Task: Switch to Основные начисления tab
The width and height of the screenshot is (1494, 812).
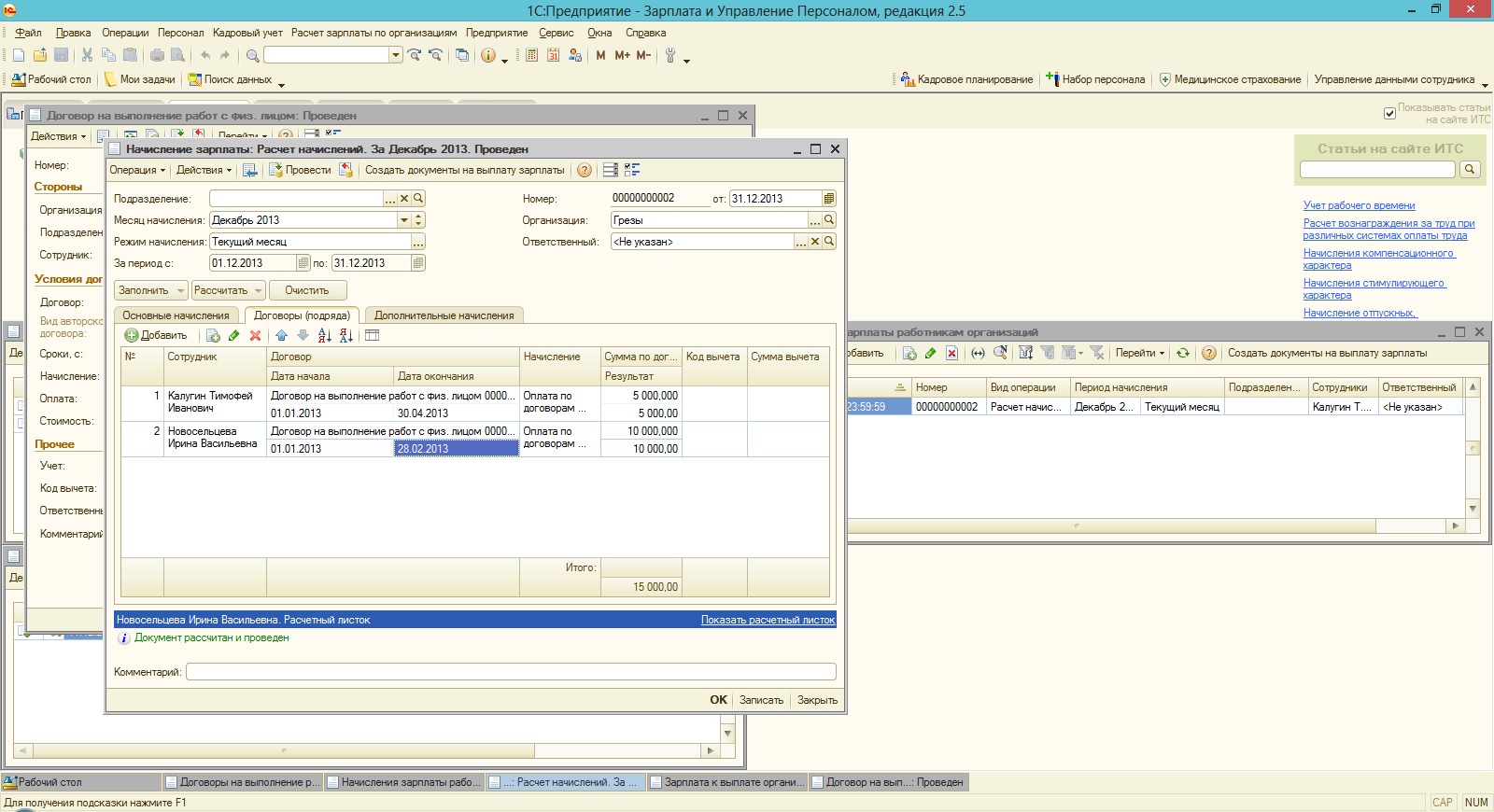Action: (176, 315)
